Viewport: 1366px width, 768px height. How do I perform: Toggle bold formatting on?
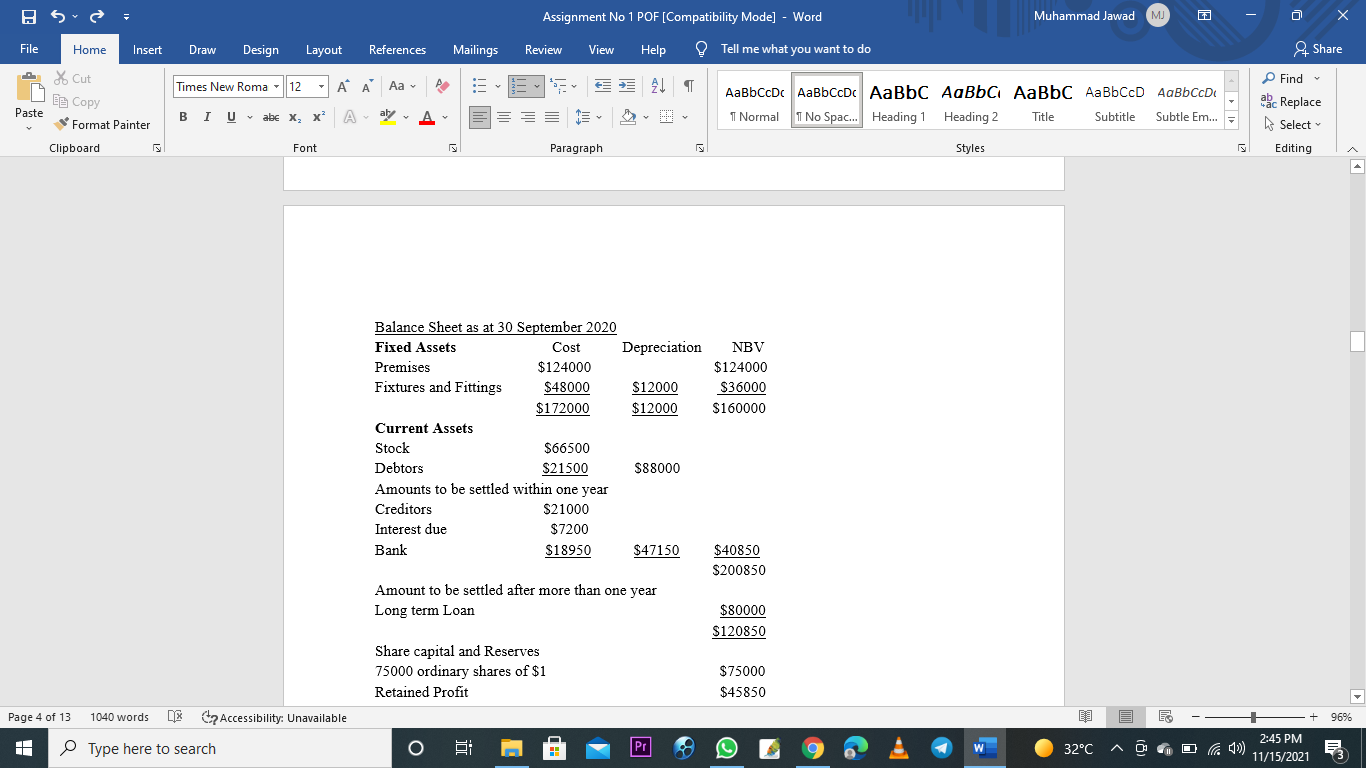(182, 117)
